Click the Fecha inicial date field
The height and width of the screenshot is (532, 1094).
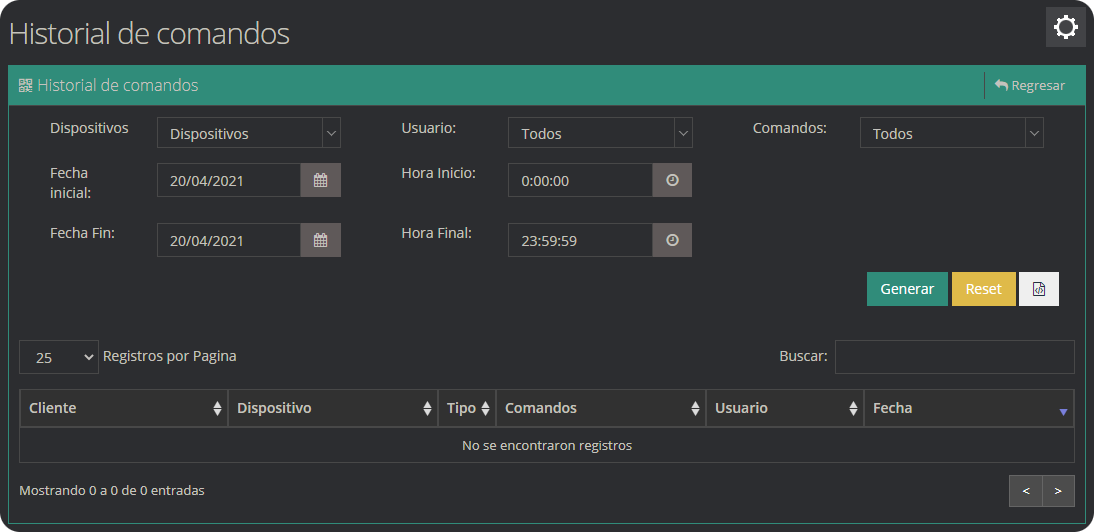[229, 180]
